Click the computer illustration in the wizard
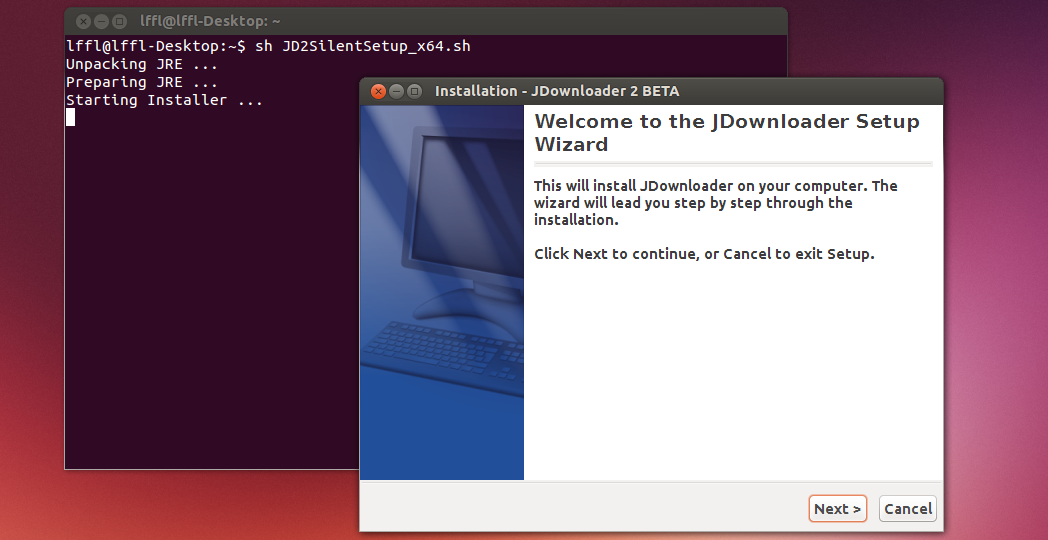 442,292
